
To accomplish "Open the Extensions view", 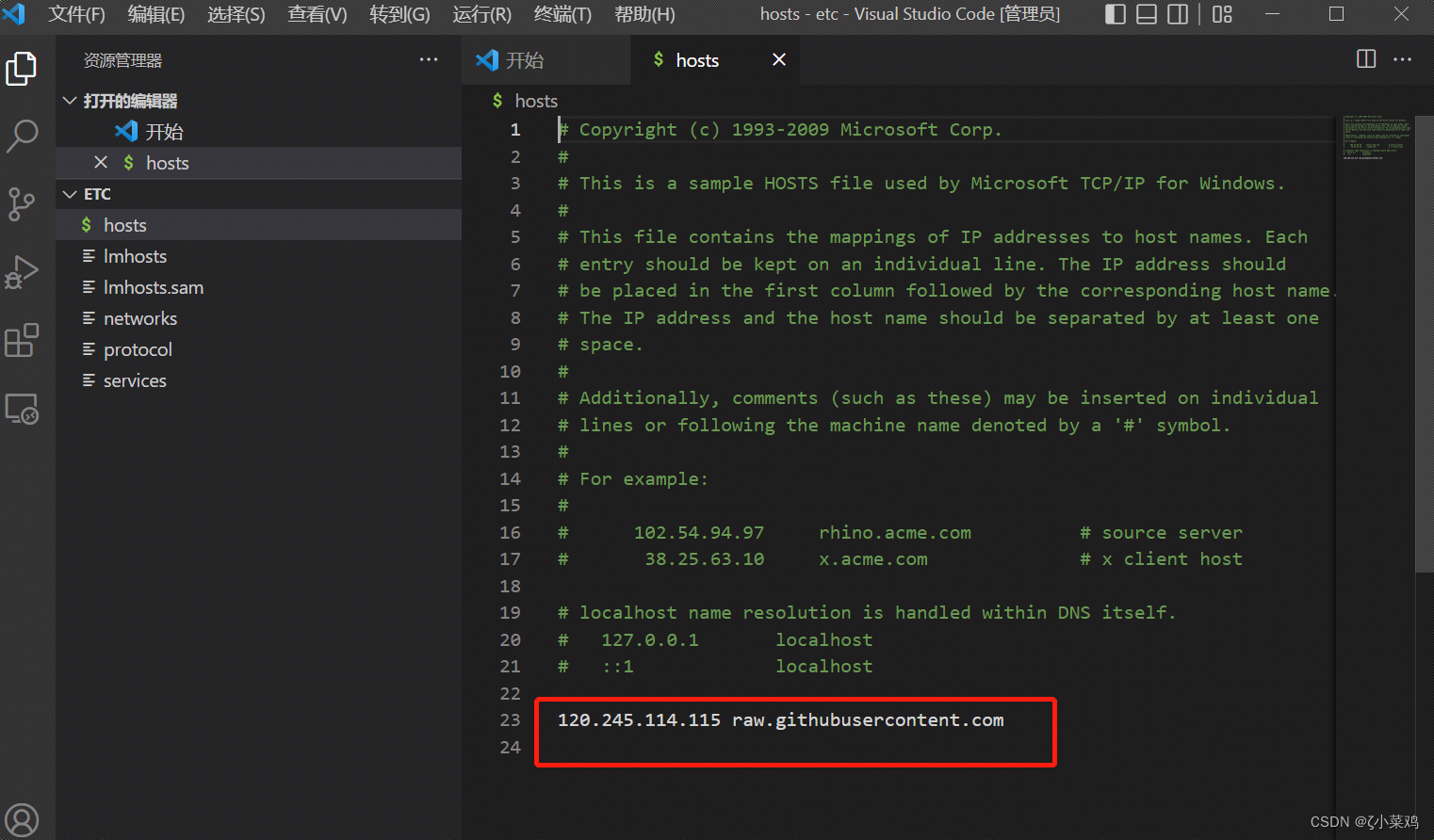I will [x=22, y=340].
